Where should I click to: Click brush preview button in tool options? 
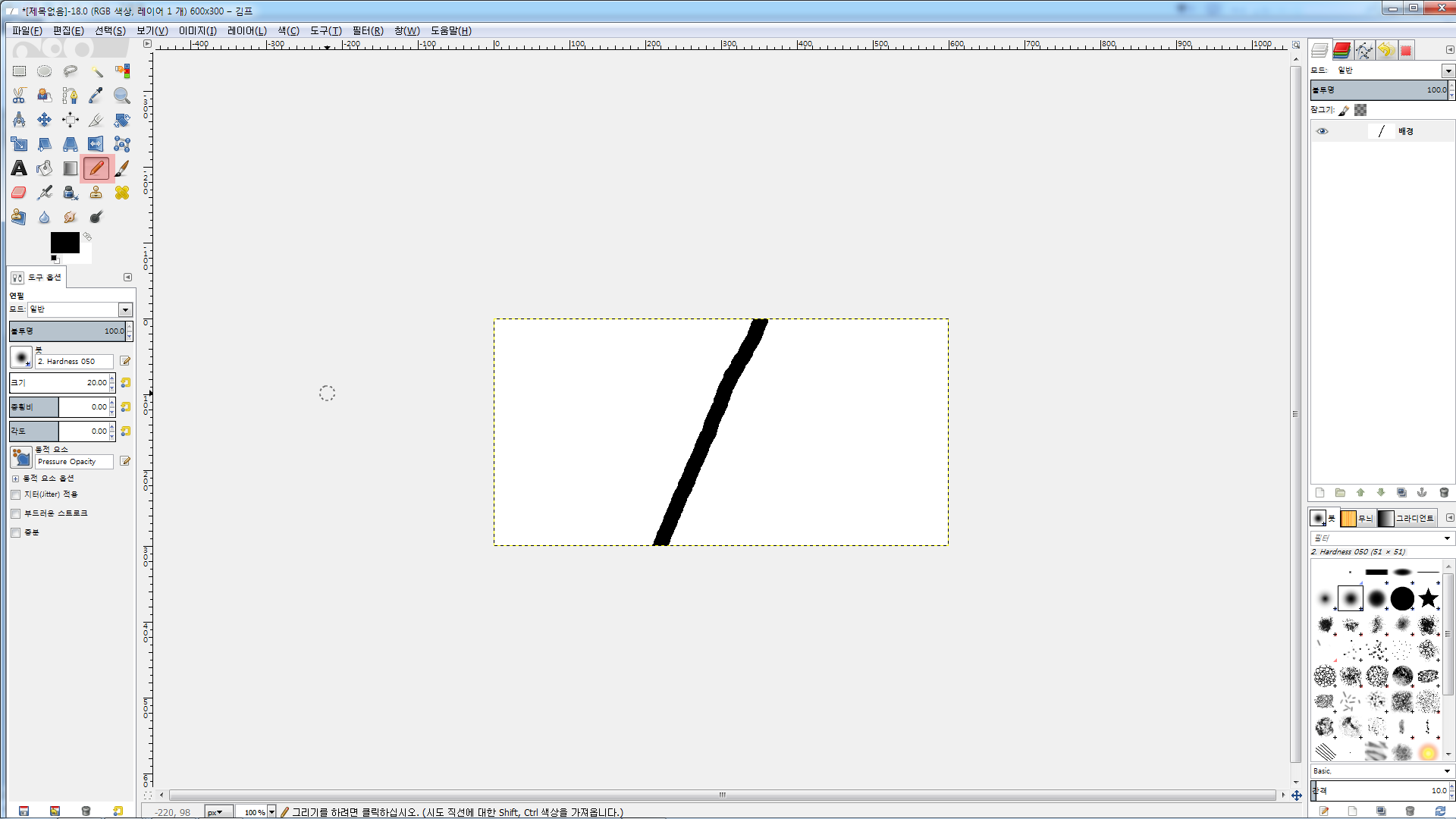point(21,357)
